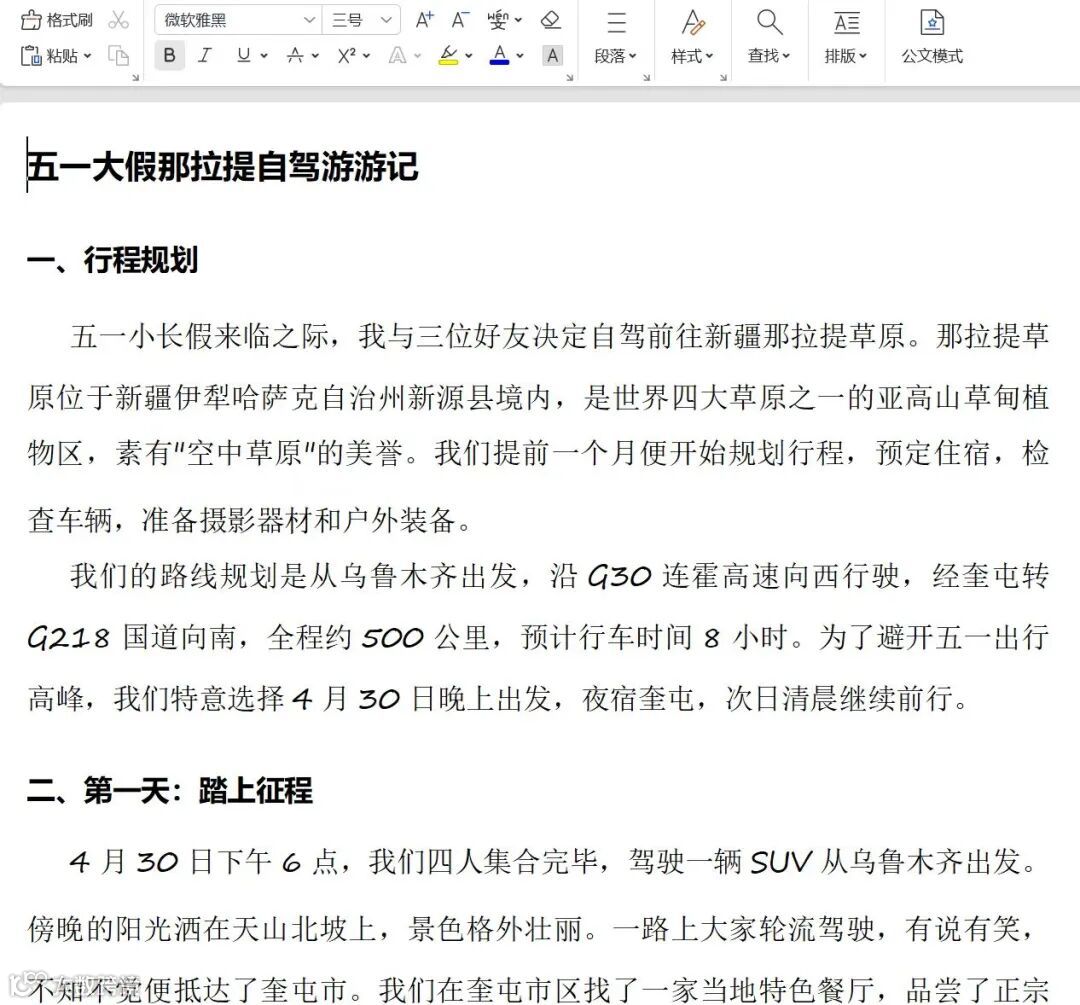Open the strikethrough options dropdown arrow

click(315, 56)
